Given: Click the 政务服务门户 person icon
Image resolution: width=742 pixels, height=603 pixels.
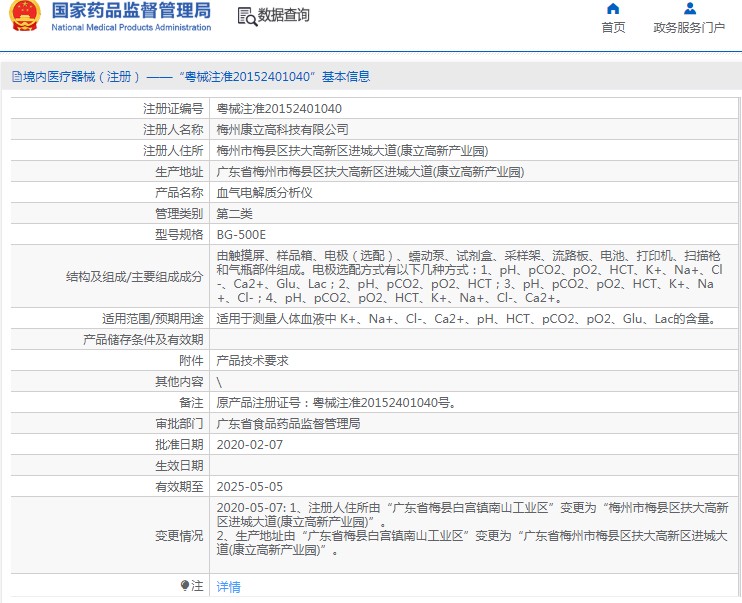Looking at the screenshot, I should point(689,9).
